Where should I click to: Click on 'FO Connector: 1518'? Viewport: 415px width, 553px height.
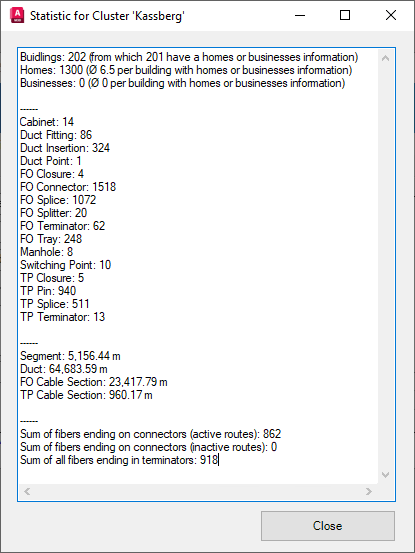coord(68,187)
